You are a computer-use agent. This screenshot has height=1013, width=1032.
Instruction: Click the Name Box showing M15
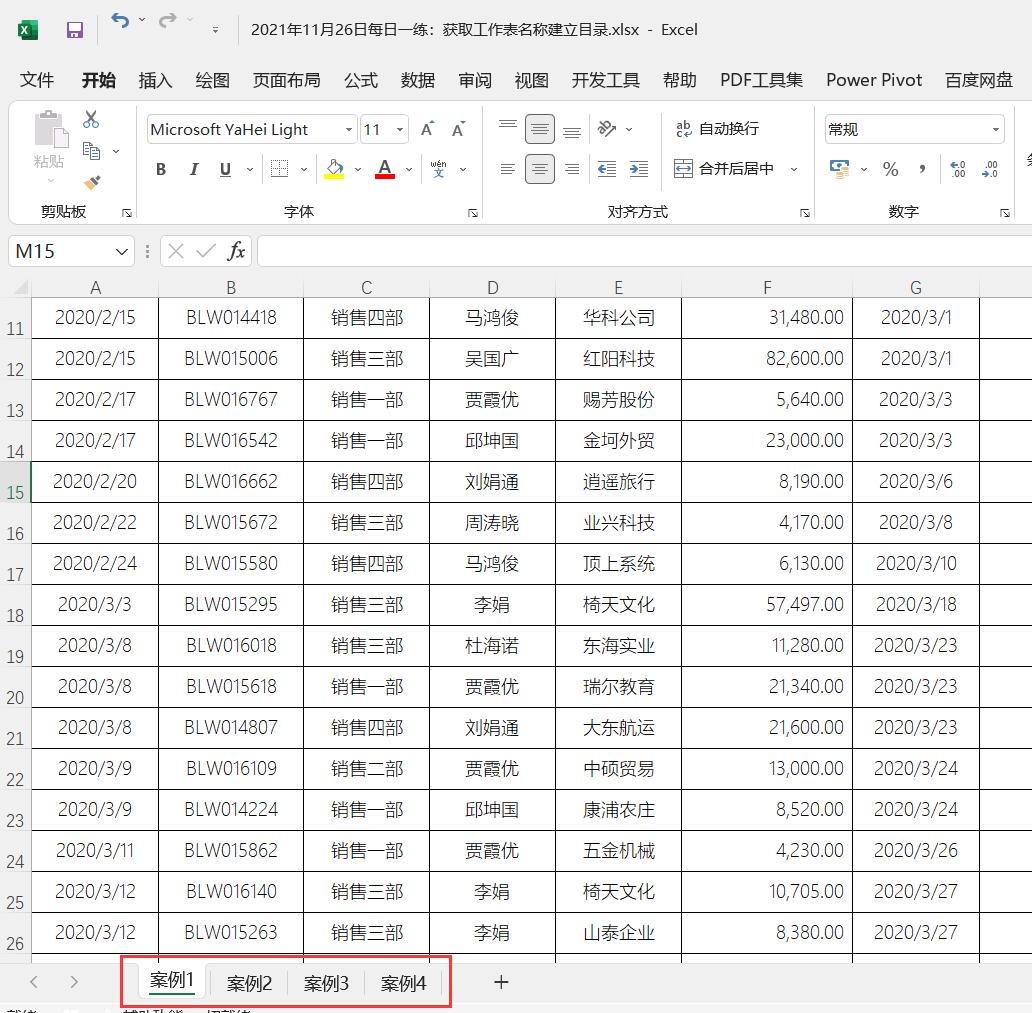coord(71,251)
